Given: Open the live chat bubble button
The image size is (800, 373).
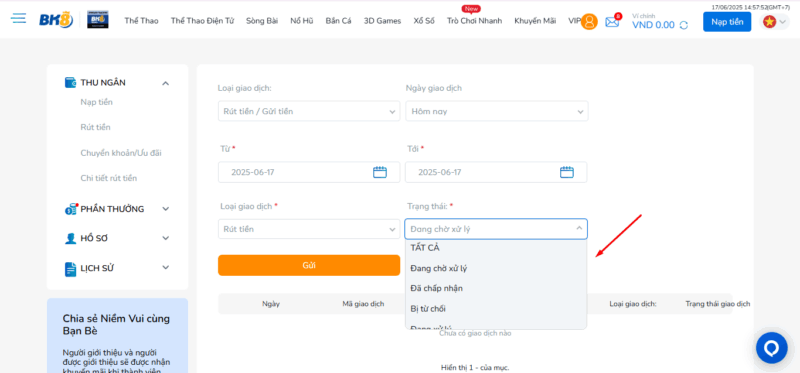Looking at the screenshot, I should (772, 348).
